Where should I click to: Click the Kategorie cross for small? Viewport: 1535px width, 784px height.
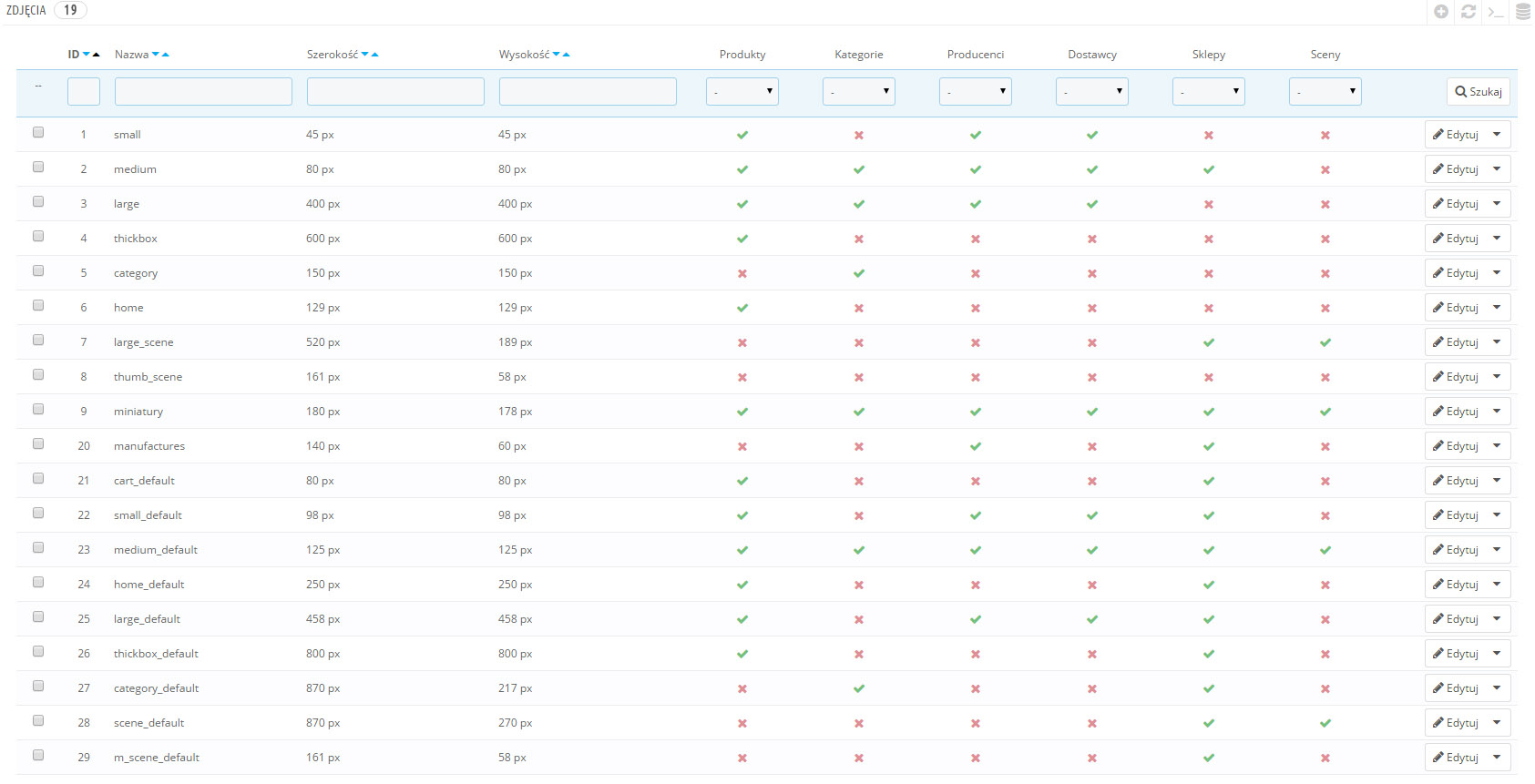859,135
